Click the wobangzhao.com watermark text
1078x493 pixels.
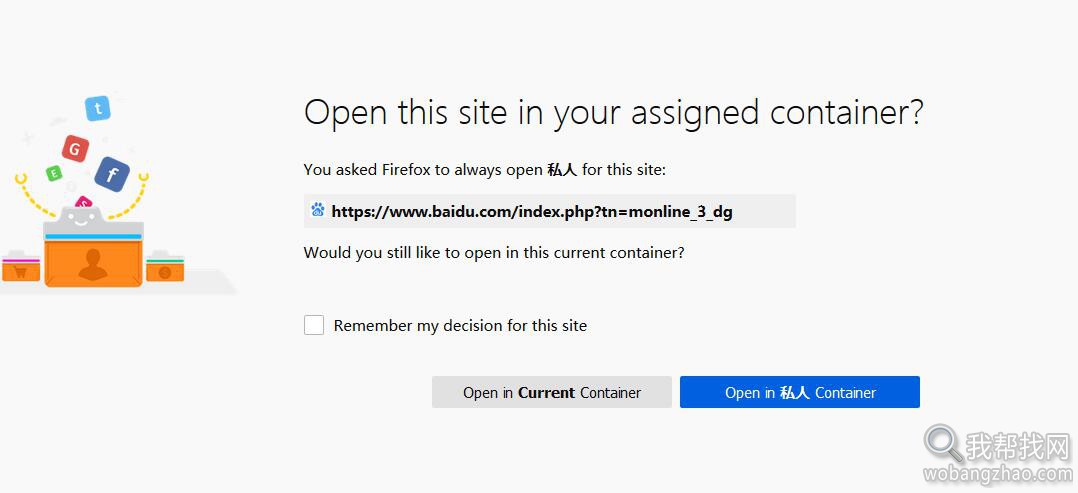click(998, 474)
